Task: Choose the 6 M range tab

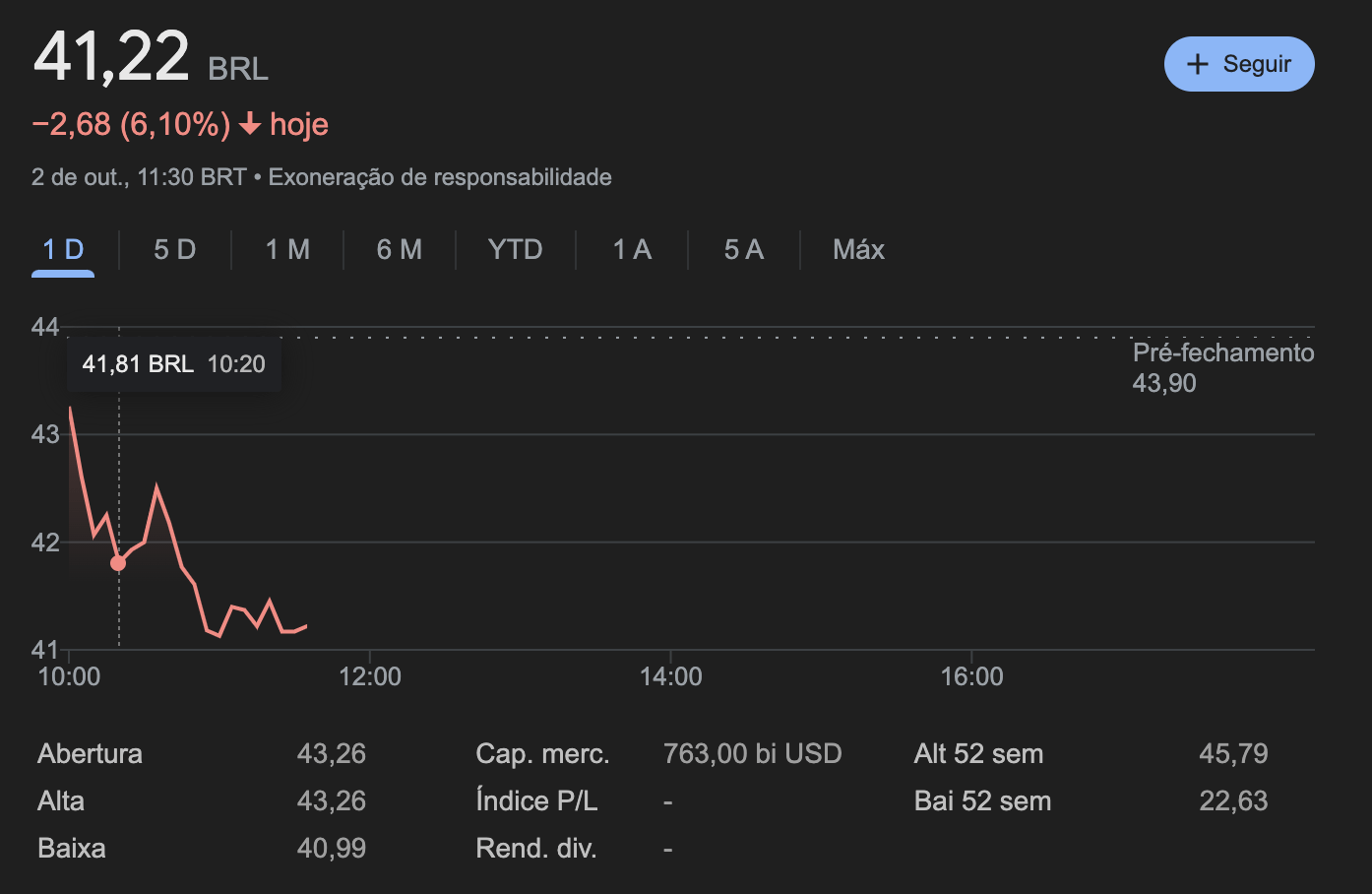Action: (400, 250)
